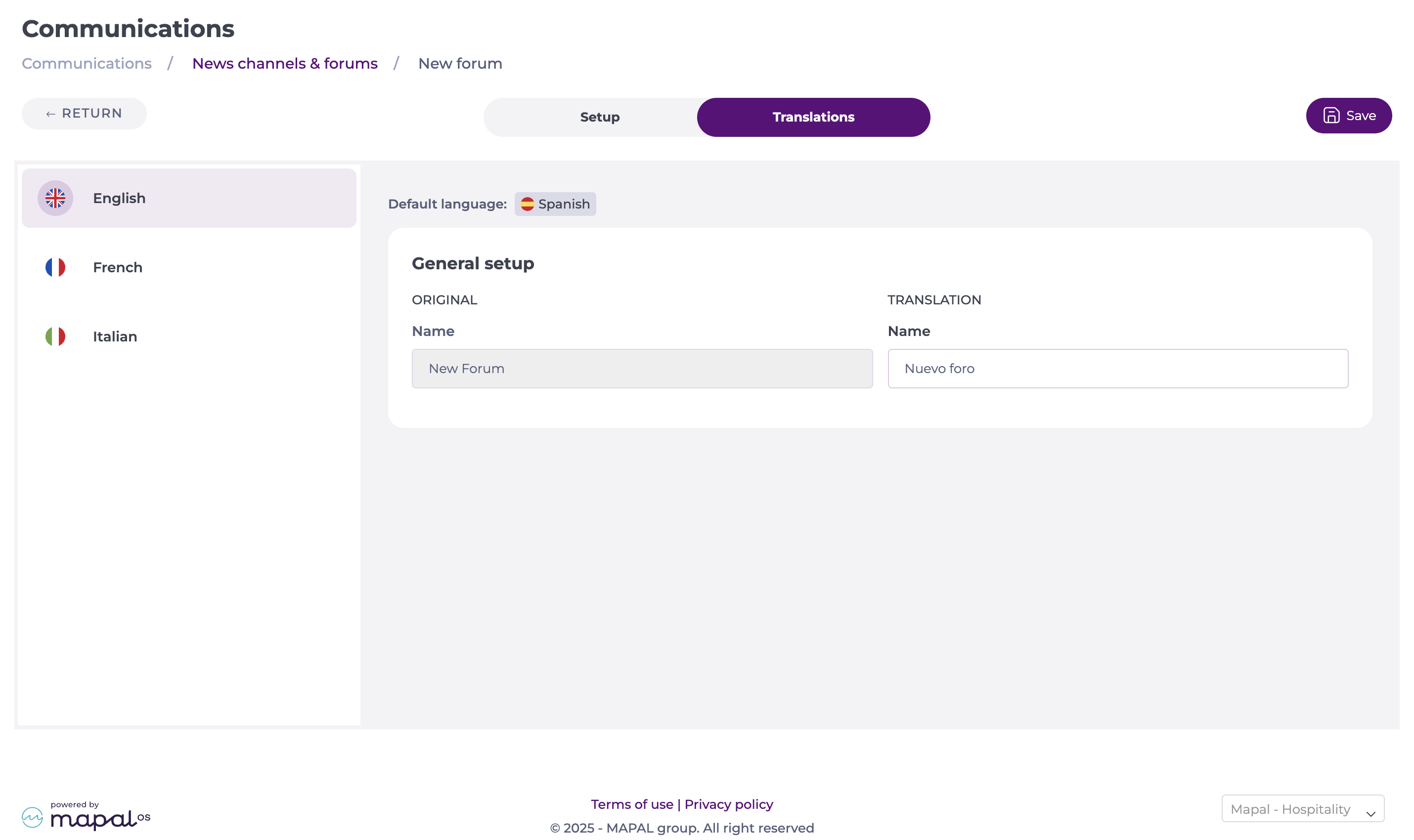Click the New forum breadcrumb text
Viewport: 1414px width, 840px height.
(x=460, y=63)
